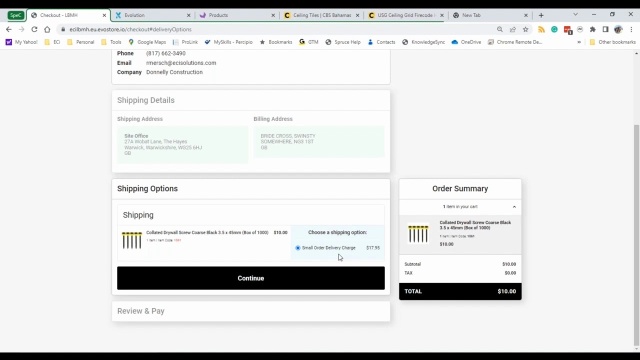This screenshot has width=640, height=360.
Task: Select the Bride Cross billing address card
Action: (x=319, y=142)
